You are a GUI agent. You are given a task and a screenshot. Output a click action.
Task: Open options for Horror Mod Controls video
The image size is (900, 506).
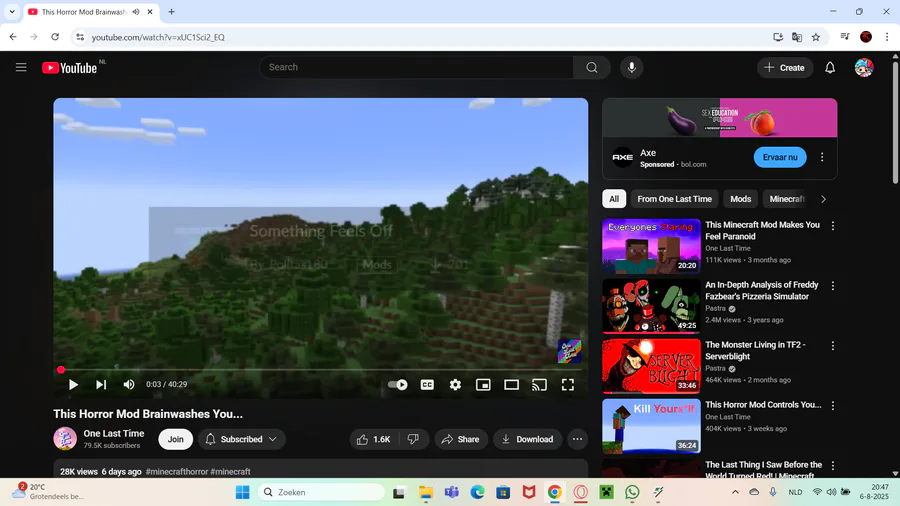(x=833, y=406)
